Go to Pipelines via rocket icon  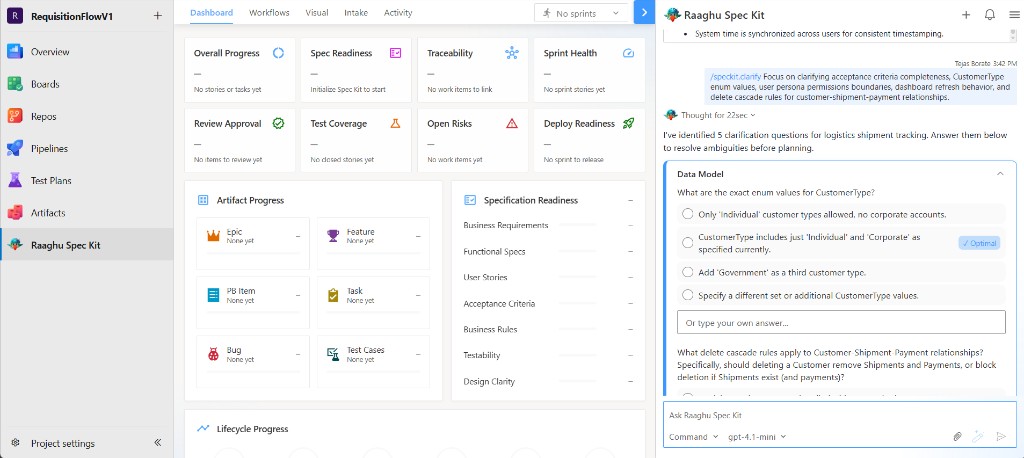pos(15,148)
